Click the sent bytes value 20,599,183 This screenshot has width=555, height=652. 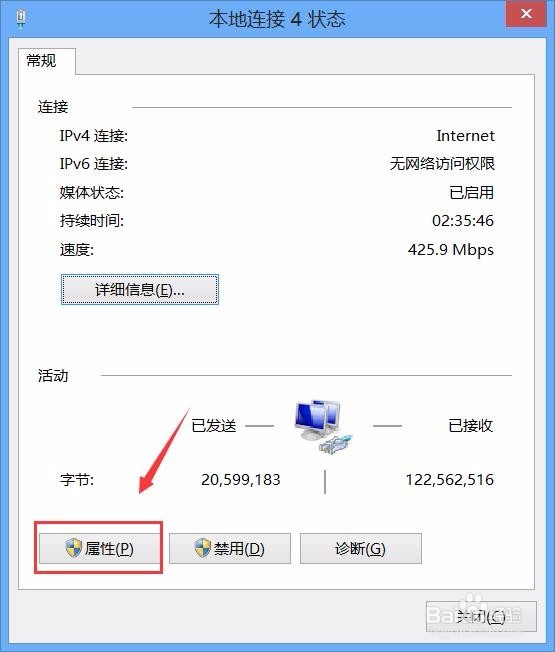(x=241, y=479)
